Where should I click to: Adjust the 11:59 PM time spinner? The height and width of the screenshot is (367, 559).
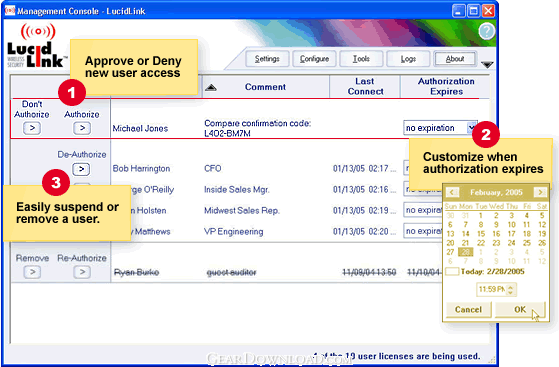[x=511, y=289]
